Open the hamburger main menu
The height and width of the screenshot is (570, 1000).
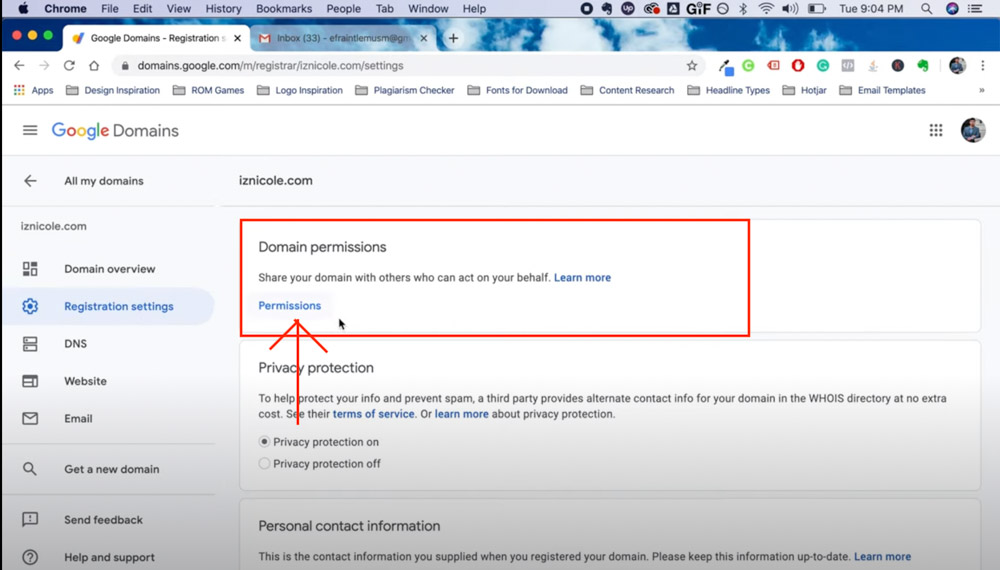(30, 131)
